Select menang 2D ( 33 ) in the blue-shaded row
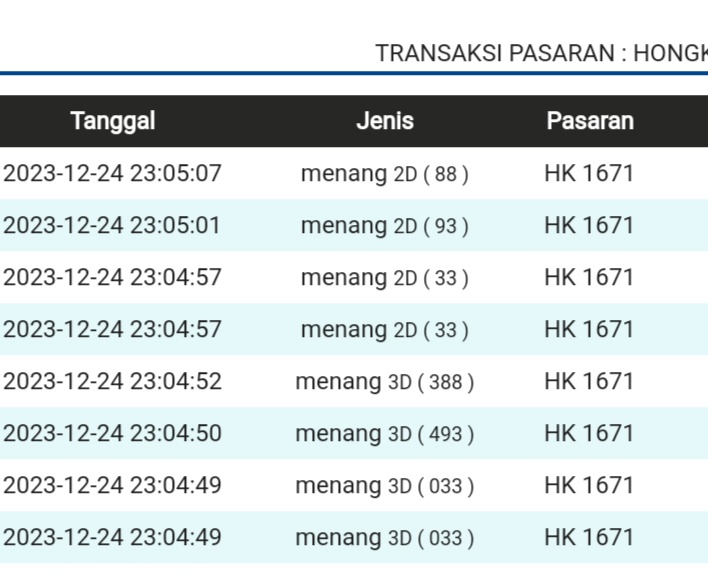Screen dimensions: 708x576 pos(385,329)
